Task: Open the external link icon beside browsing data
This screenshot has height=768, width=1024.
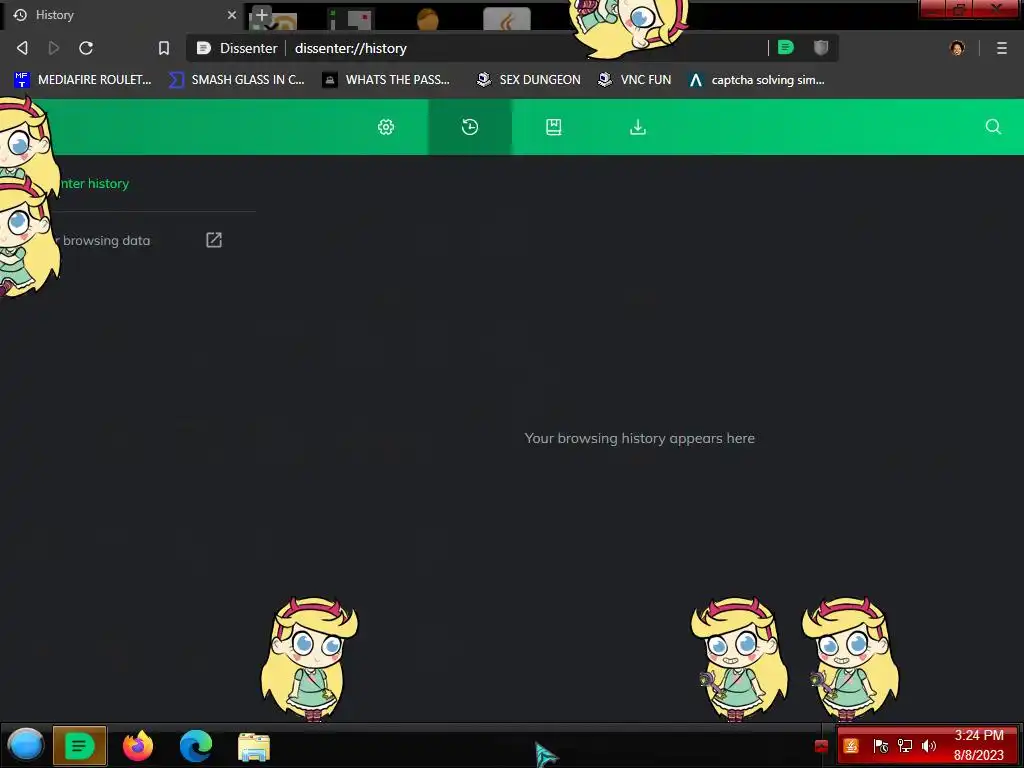Action: [214, 240]
